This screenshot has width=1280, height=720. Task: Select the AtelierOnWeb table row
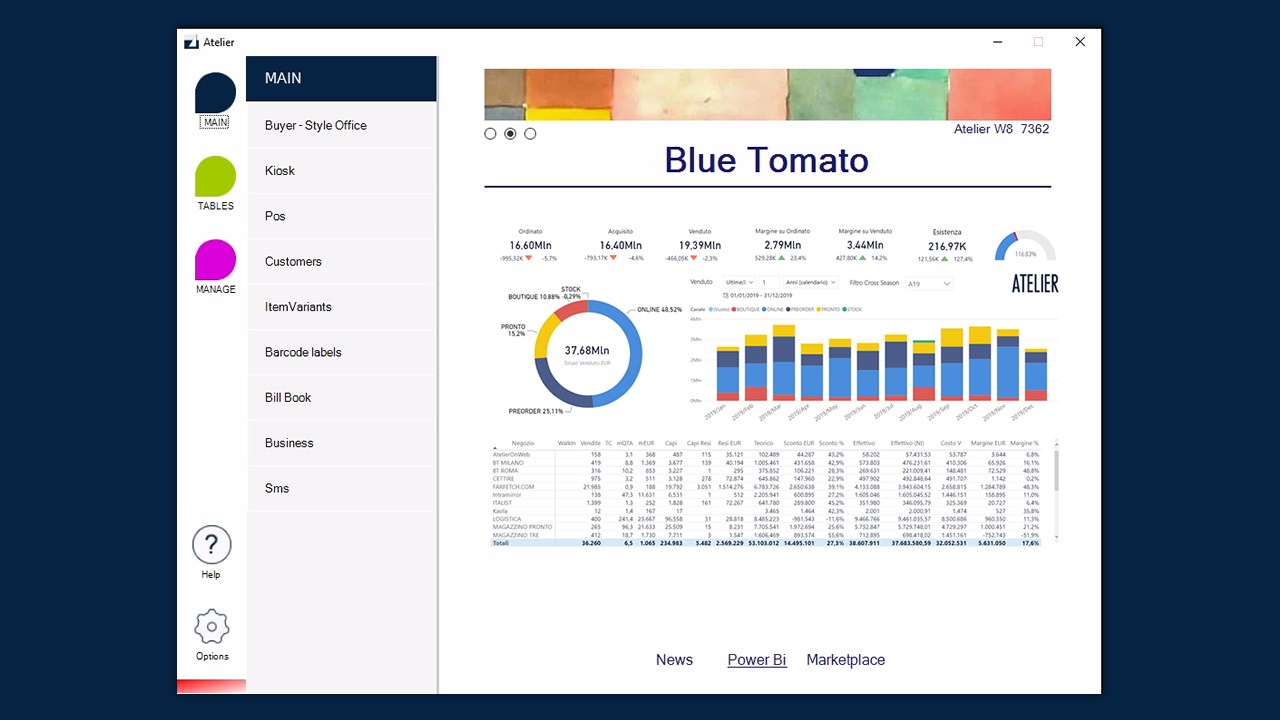click(766, 455)
